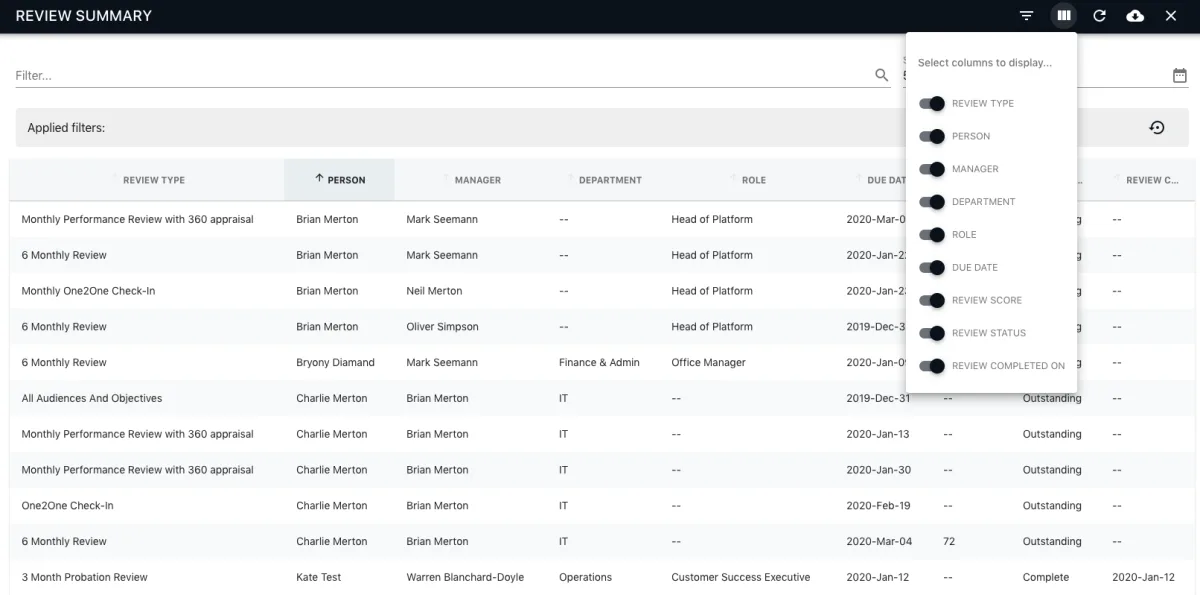
Task: Click the search magnifier icon
Action: [882, 75]
